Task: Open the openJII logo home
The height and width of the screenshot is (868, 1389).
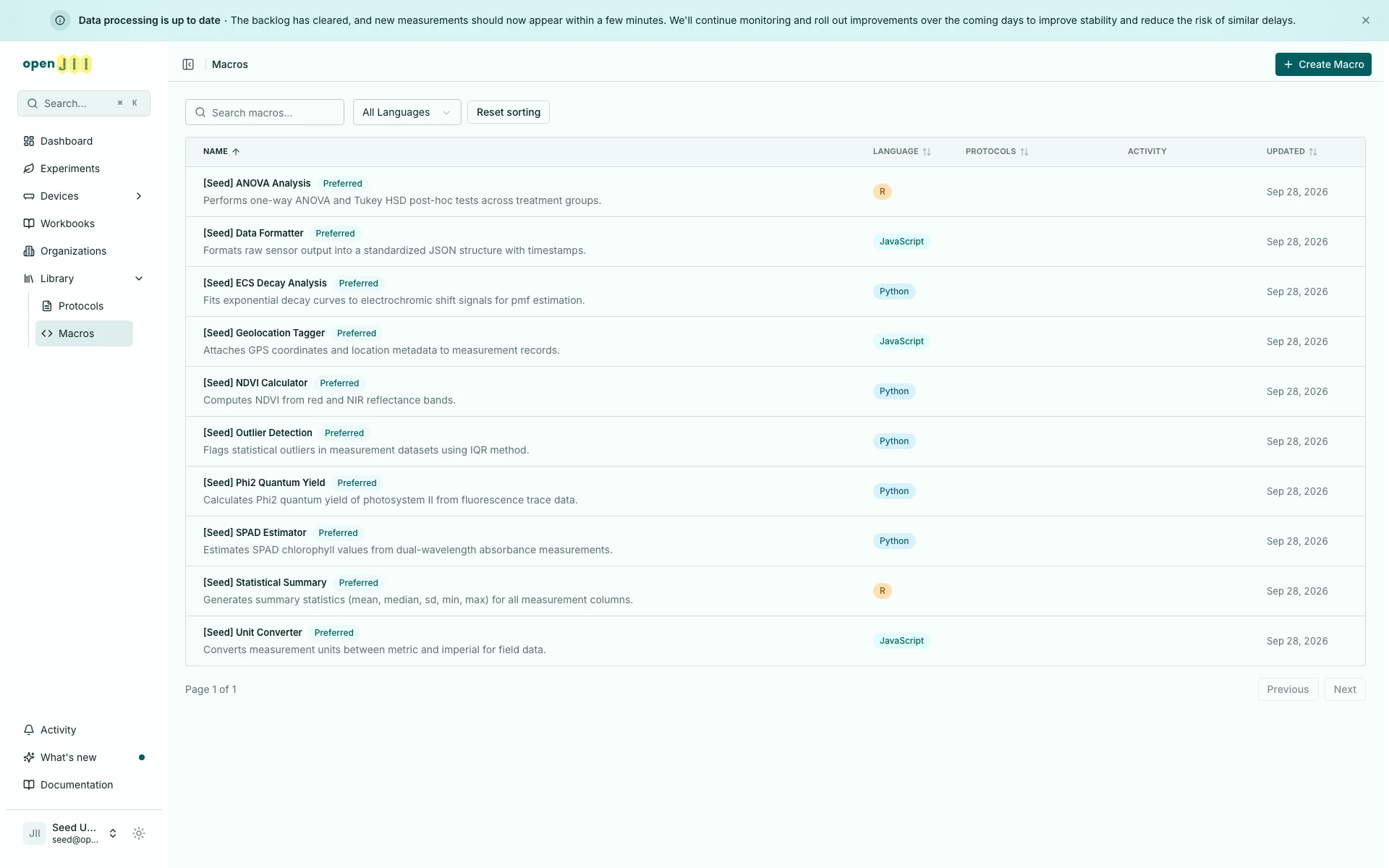Action: click(57, 64)
